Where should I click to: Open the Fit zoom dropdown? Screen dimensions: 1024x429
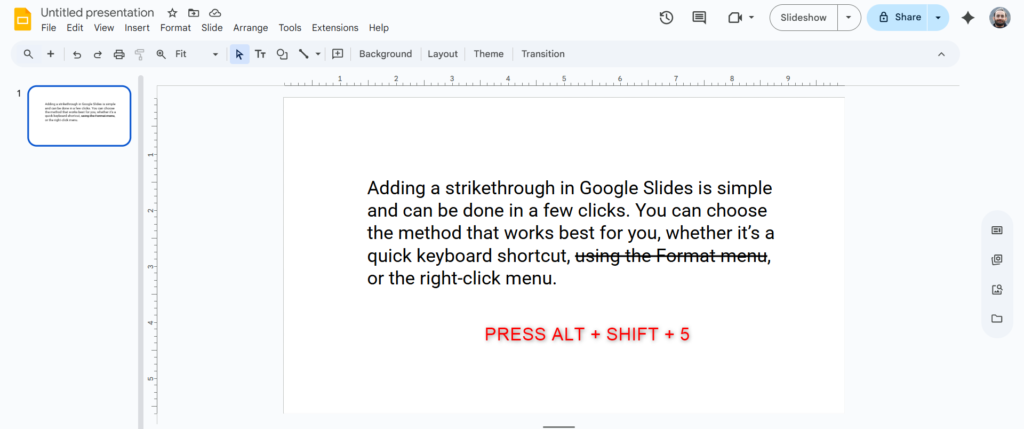point(196,54)
